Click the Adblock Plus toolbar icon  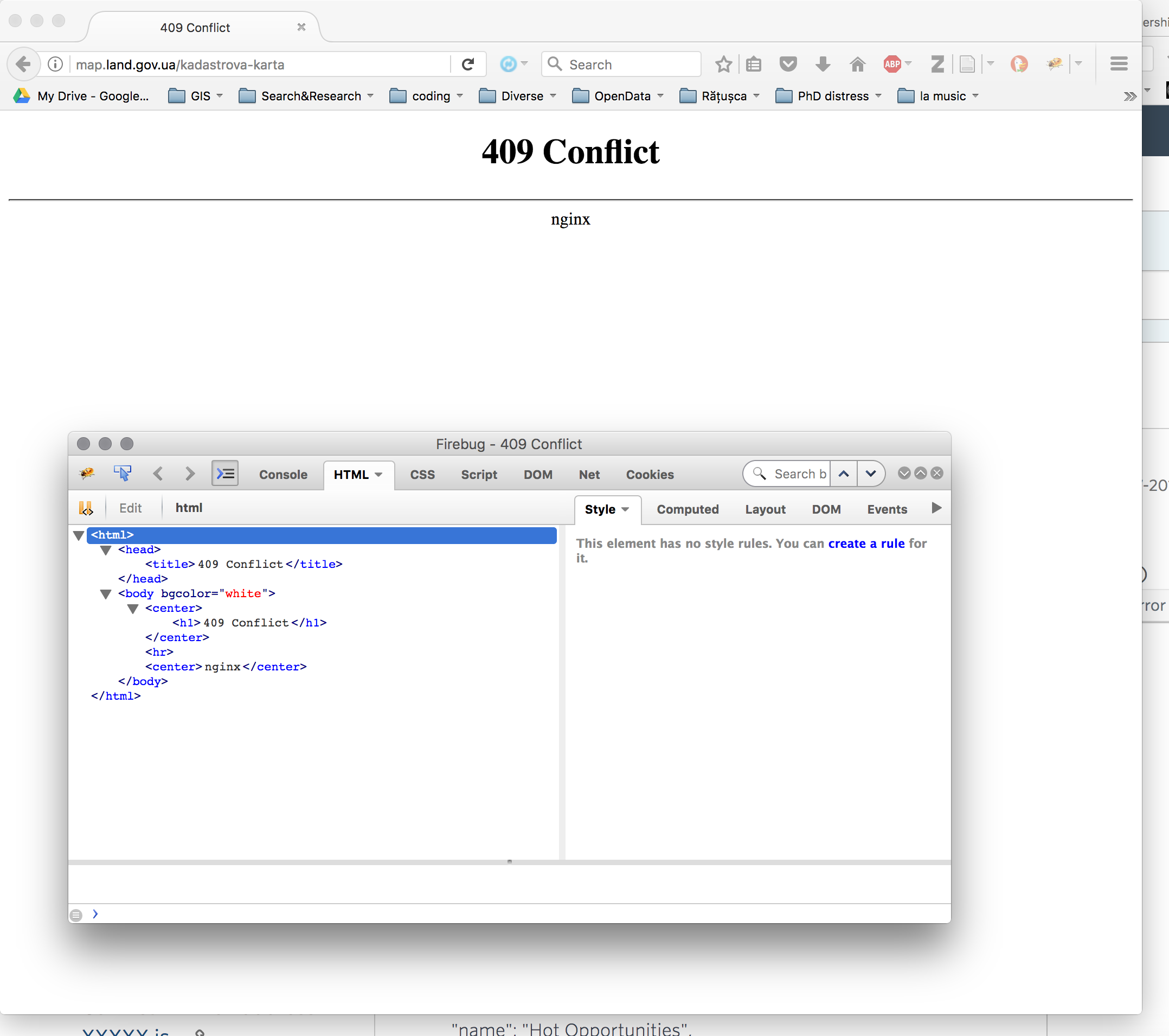click(x=891, y=64)
